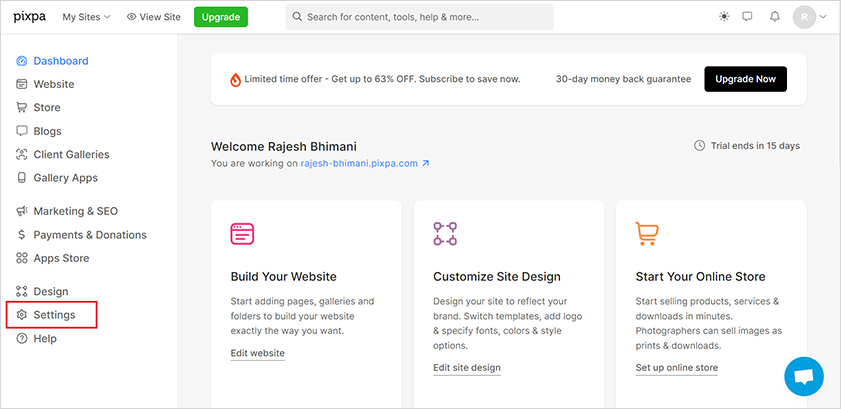
Task: Click the orange online store cart icon
Action: (647, 234)
